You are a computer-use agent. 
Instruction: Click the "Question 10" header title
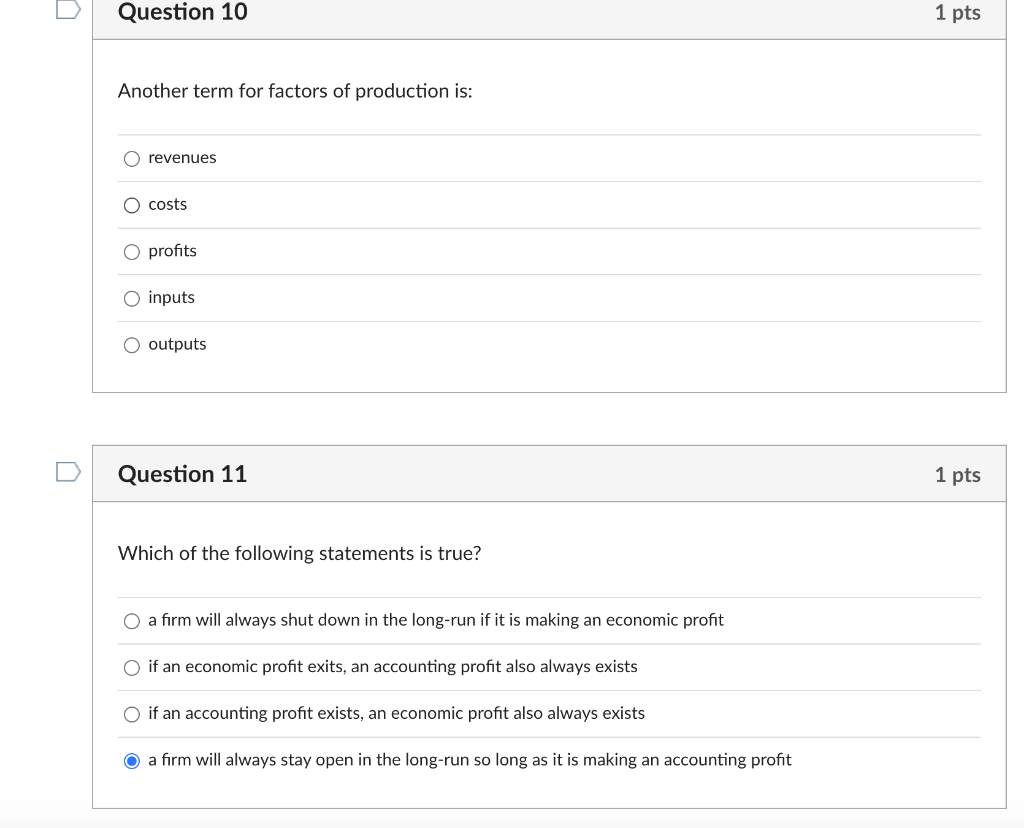tap(182, 13)
